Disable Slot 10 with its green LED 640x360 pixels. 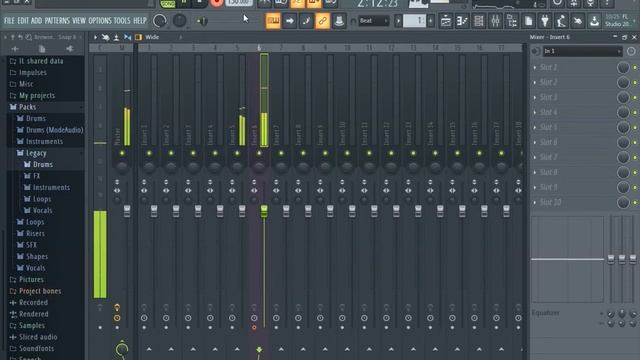point(635,202)
